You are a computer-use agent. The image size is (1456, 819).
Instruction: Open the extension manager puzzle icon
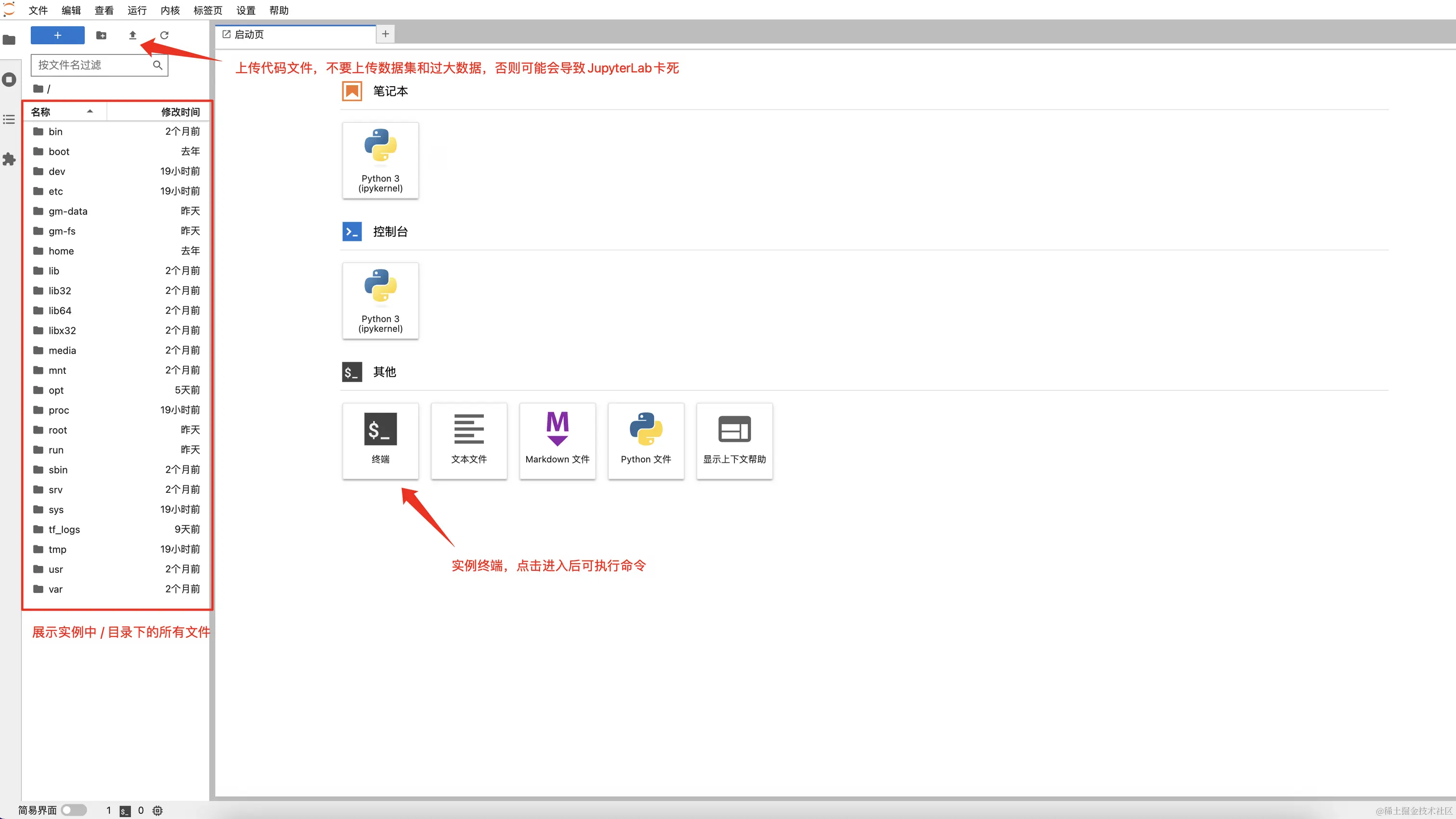tap(9, 159)
